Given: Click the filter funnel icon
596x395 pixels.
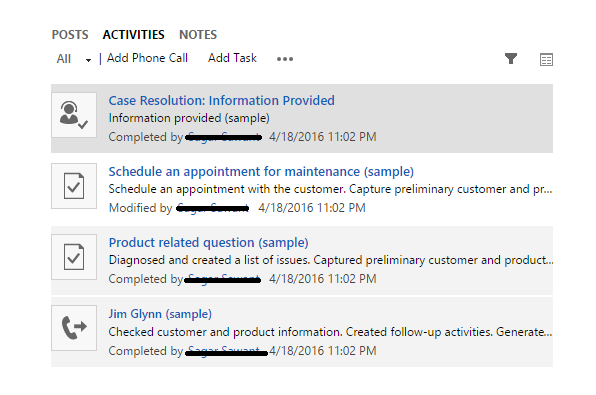Looking at the screenshot, I should 511,59.
